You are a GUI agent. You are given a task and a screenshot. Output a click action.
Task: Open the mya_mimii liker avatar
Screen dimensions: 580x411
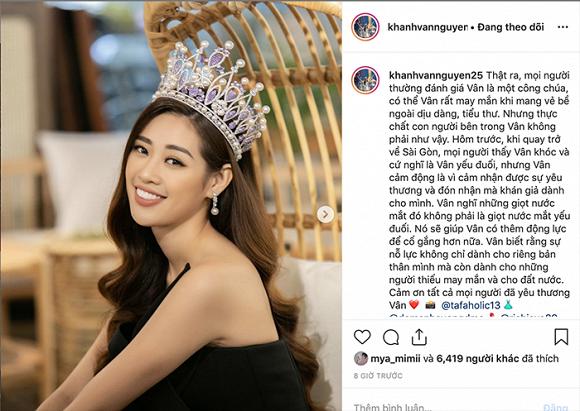point(361,358)
